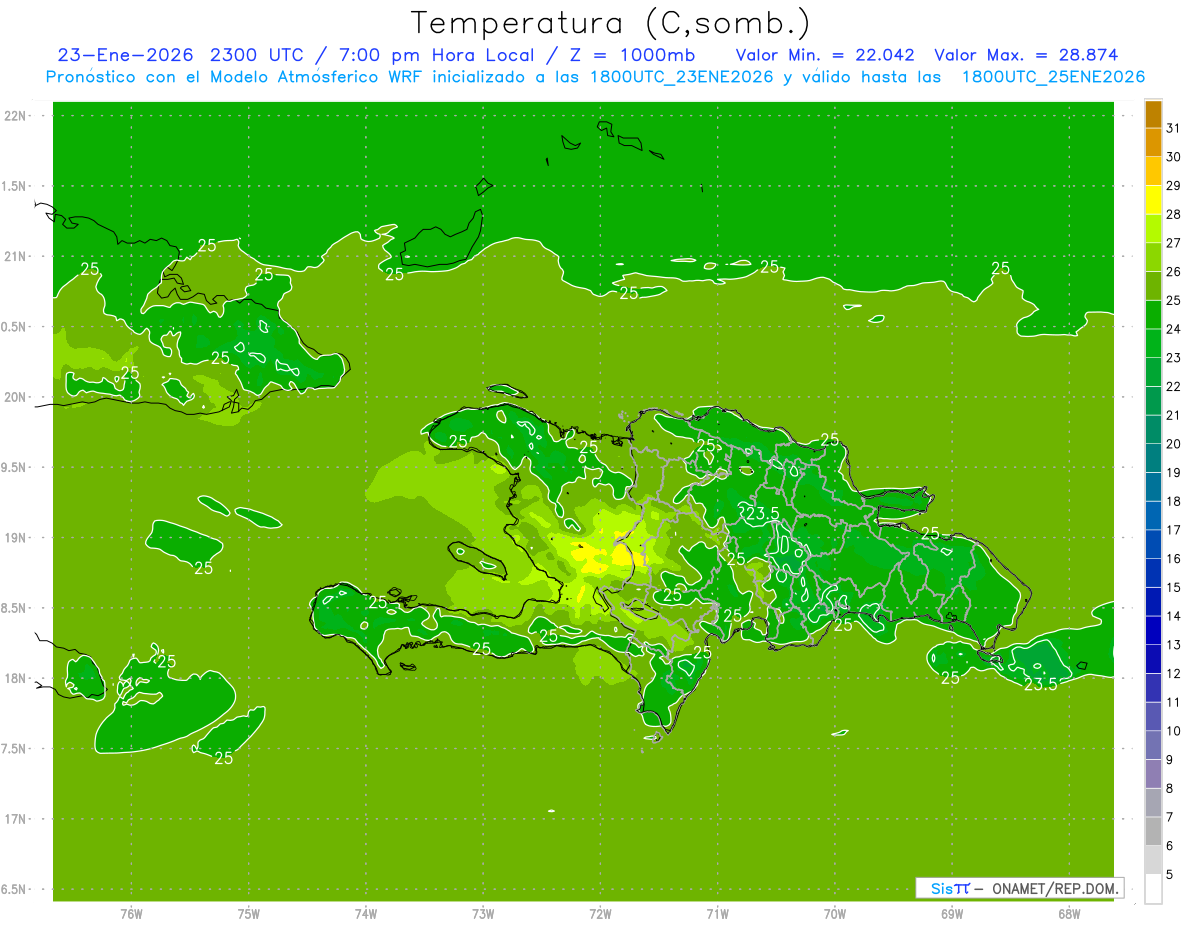Choose the light gray swatch between 5 and 6
The image size is (1200, 927).
1153,860
